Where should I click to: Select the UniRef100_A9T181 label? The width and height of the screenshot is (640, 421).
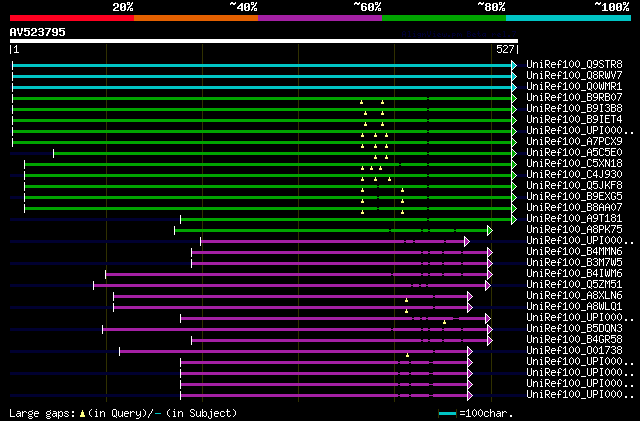click(574, 219)
